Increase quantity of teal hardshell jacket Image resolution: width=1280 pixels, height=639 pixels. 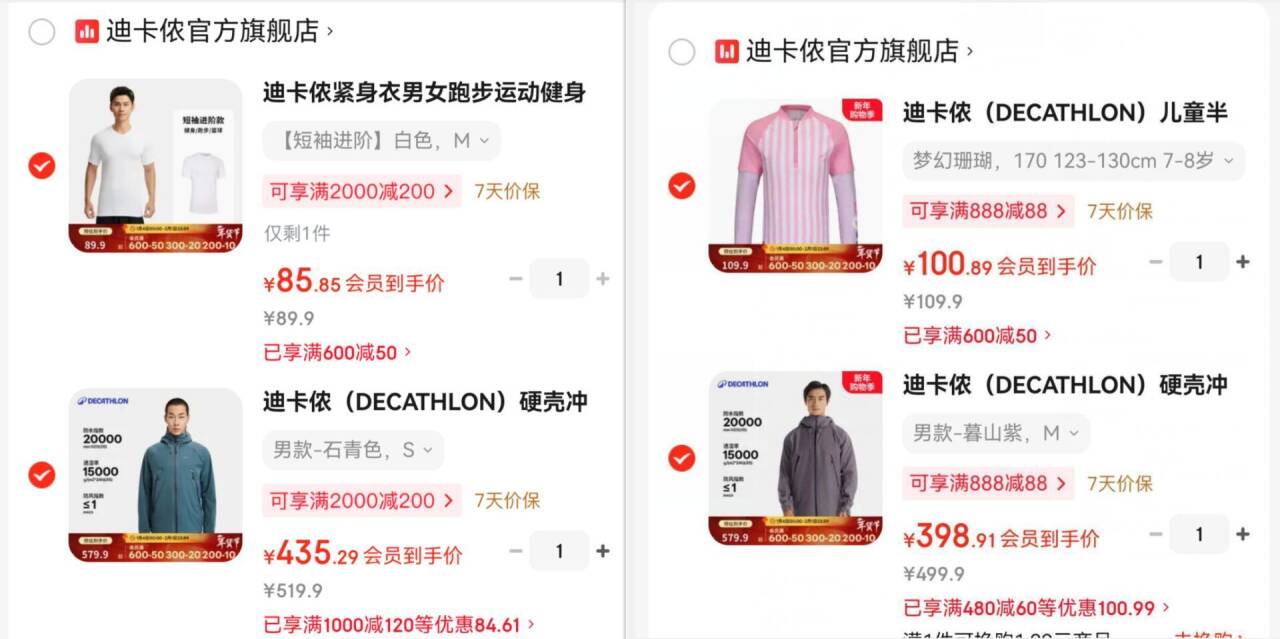click(x=603, y=551)
